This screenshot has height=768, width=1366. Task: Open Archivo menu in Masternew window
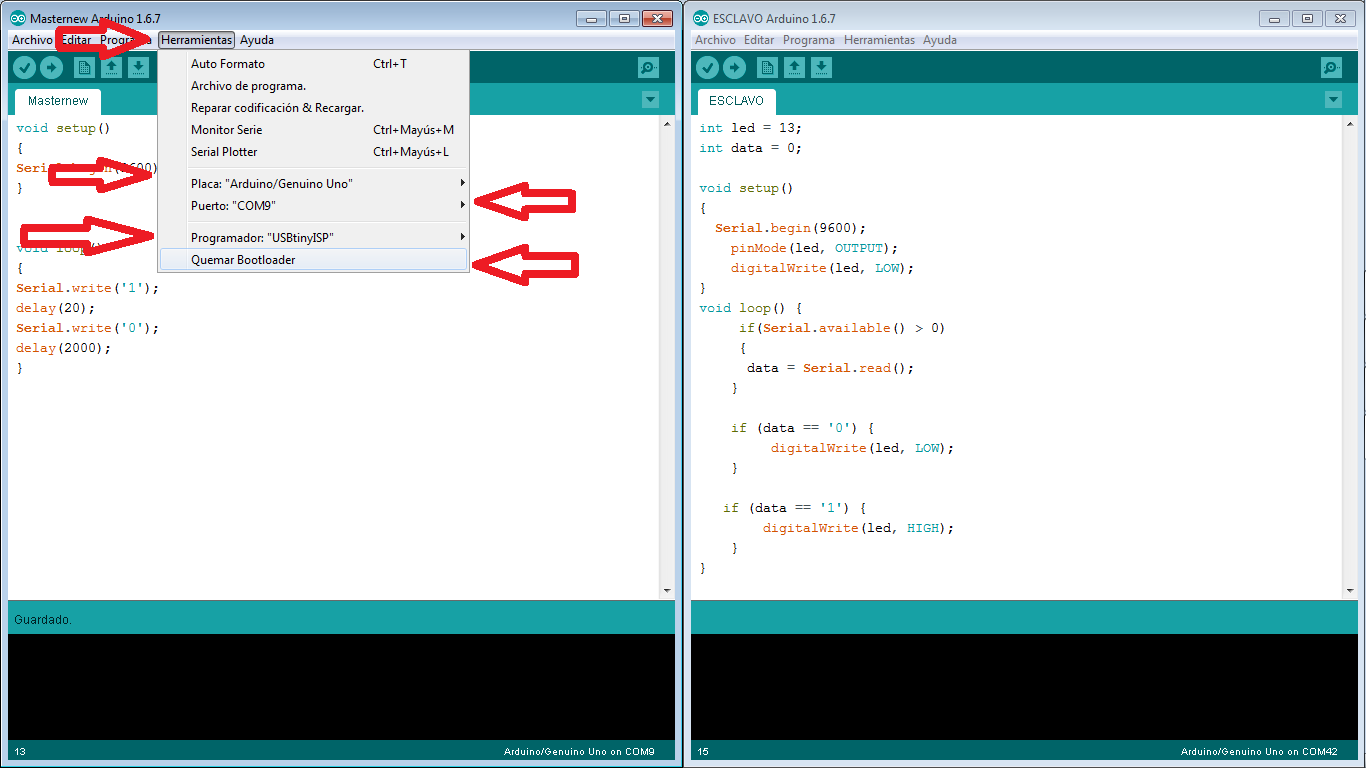click(32, 40)
